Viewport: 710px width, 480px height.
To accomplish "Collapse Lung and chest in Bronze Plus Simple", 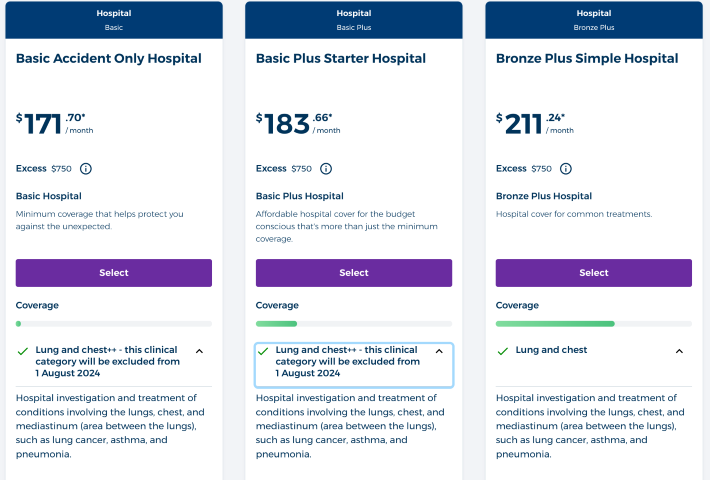I will (x=679, y=351).
